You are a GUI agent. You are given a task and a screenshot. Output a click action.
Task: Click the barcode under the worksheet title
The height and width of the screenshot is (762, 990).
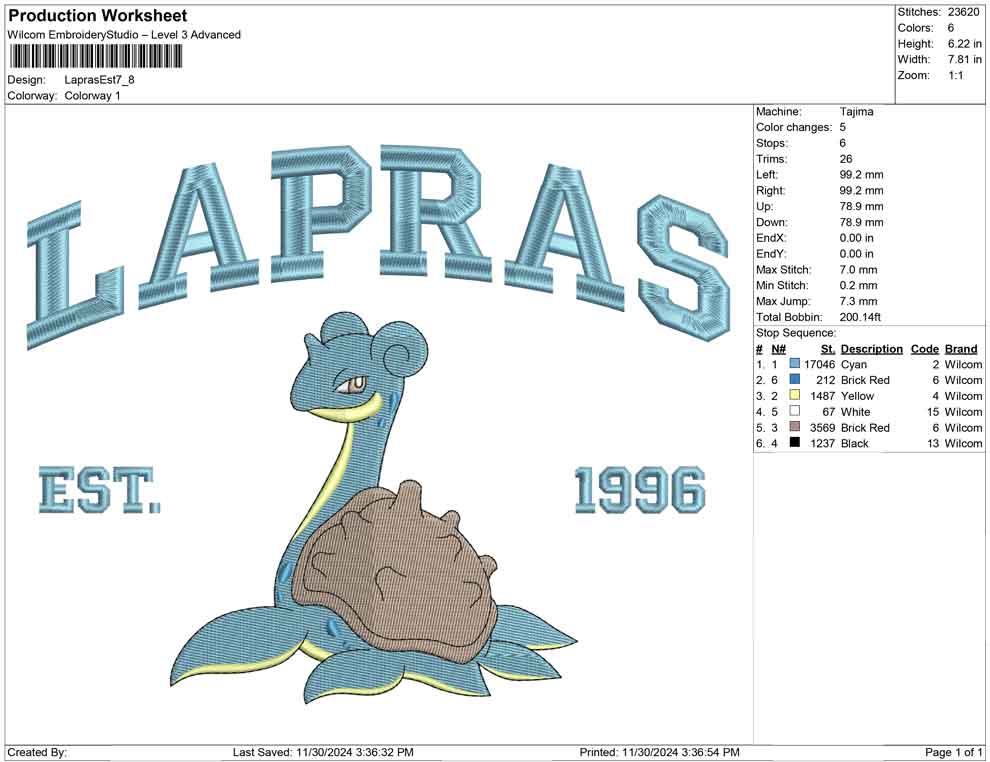tap(95, 56)
